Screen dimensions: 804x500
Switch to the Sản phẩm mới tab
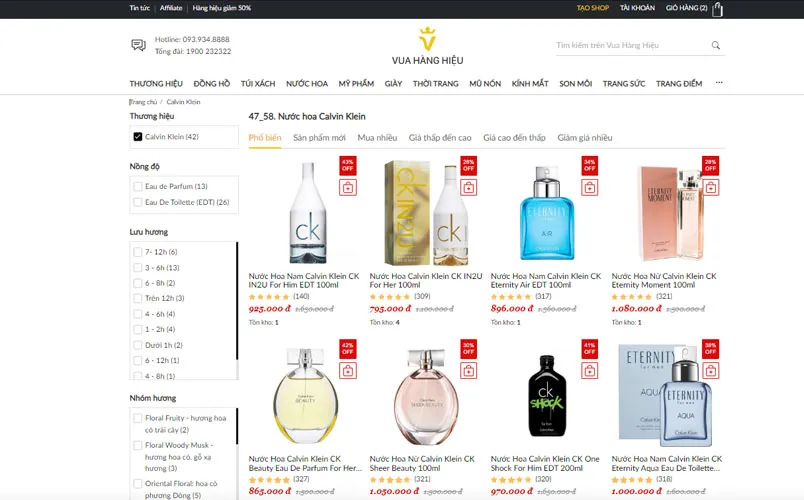pos(319,137)
